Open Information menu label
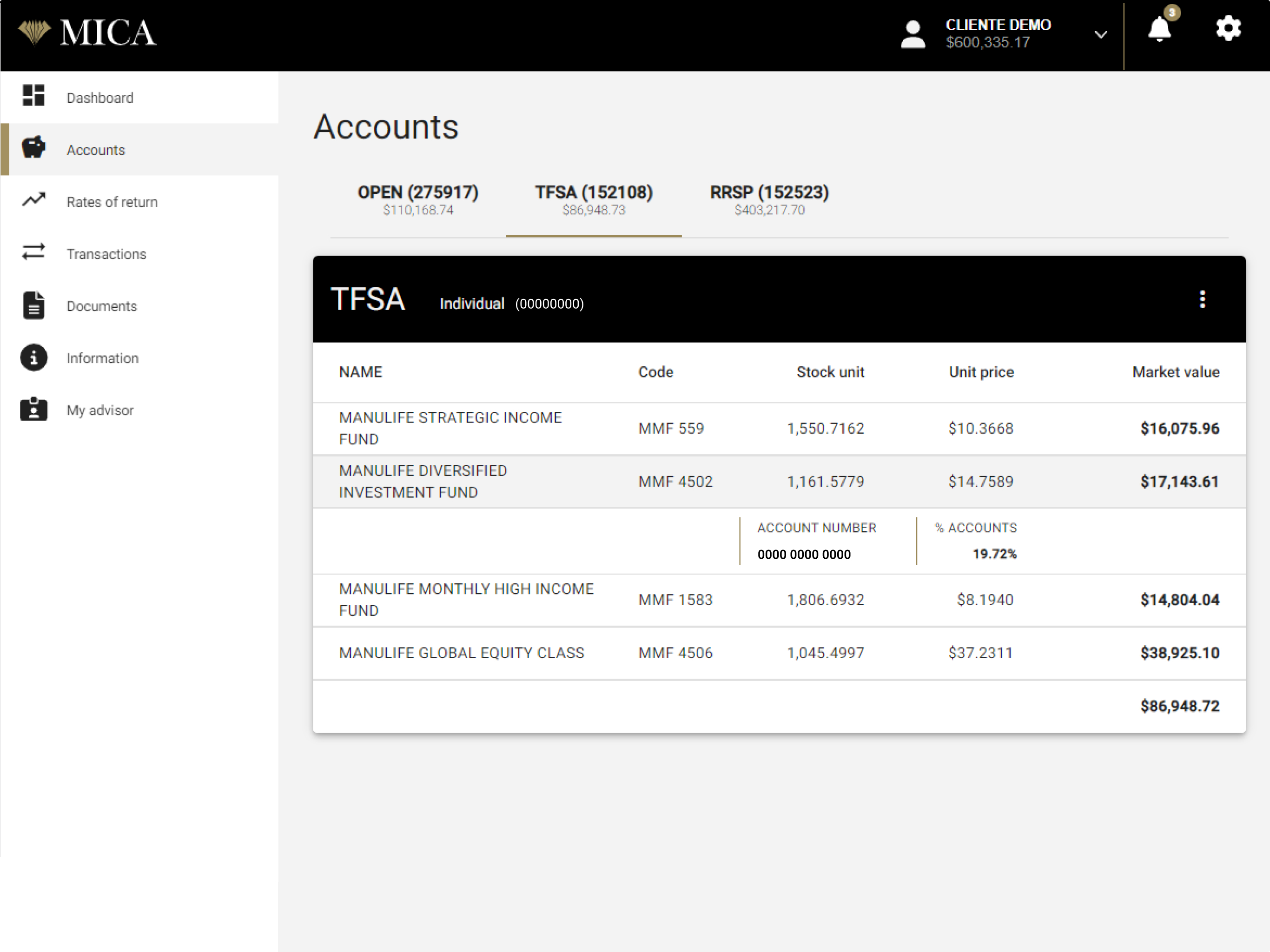The width and height of the screenshot is (1270, 952). (102, 358)
